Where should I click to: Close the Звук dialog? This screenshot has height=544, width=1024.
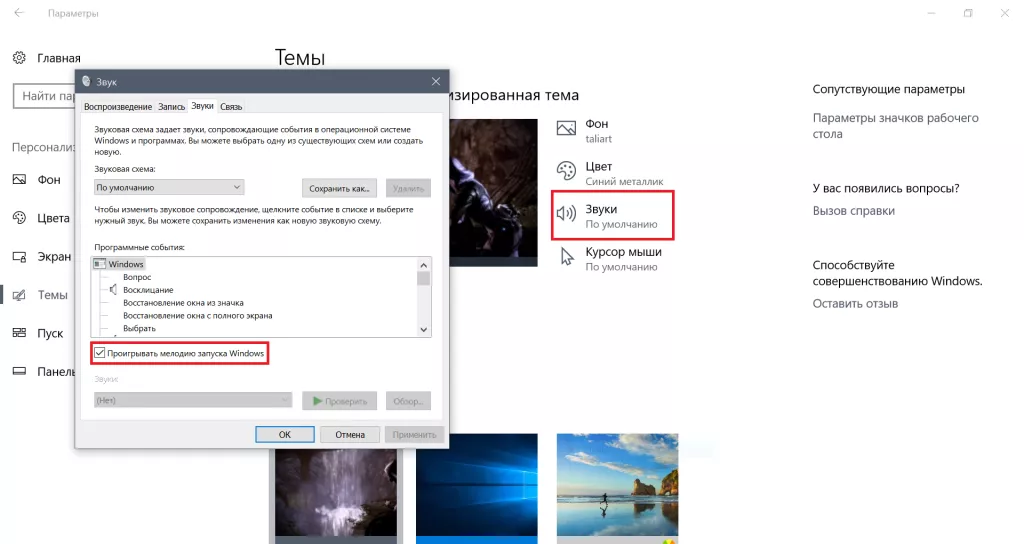click(x=436, y=81)
